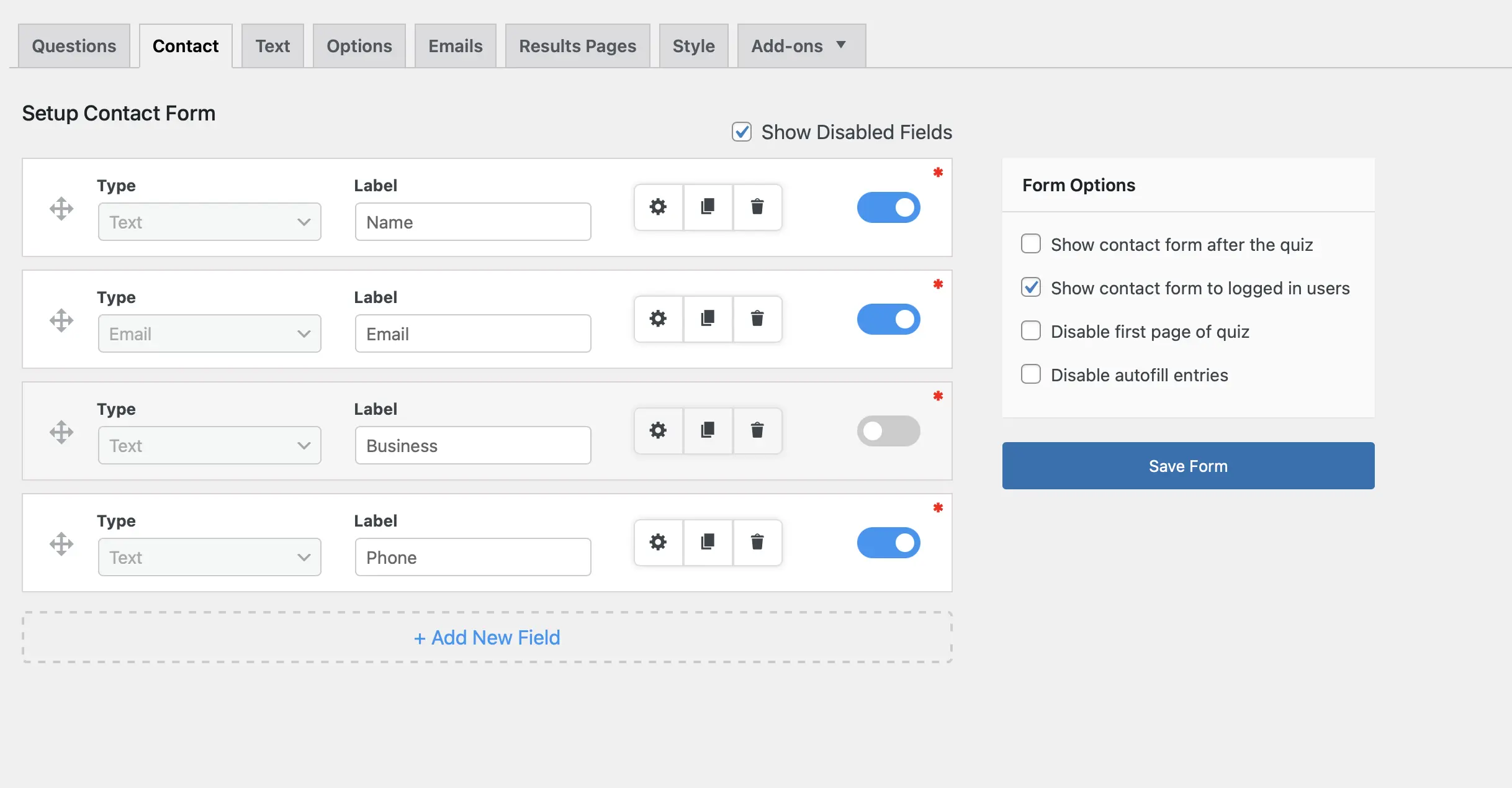Screen dimensions: 1512x788
Task: Click the settings gear icon on Name field
Action: (658, 207)
